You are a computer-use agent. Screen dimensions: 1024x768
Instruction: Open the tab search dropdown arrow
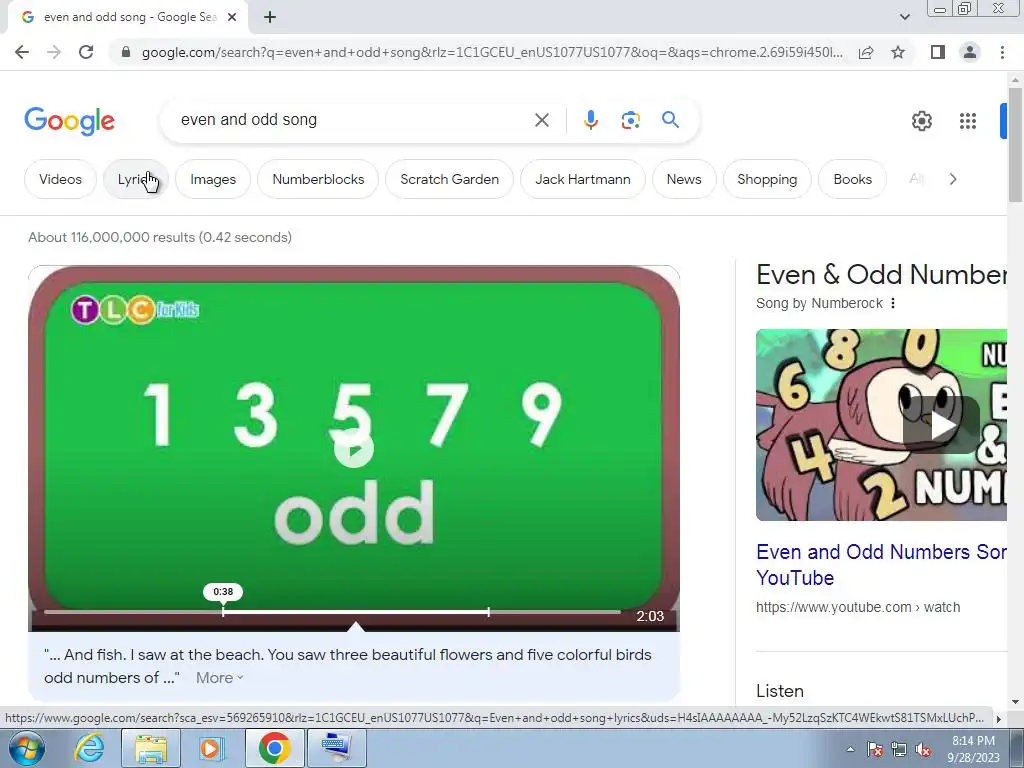pyautogui.click(x=904, y=17)
